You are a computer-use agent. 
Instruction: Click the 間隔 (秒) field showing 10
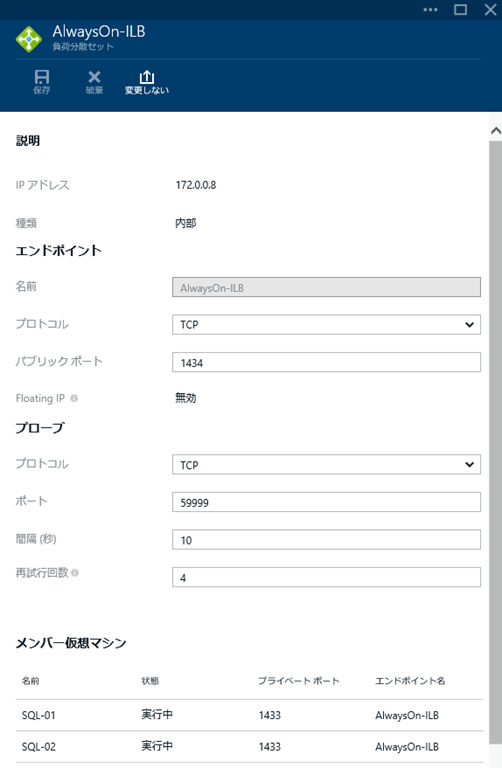click(x=326, y=540)
